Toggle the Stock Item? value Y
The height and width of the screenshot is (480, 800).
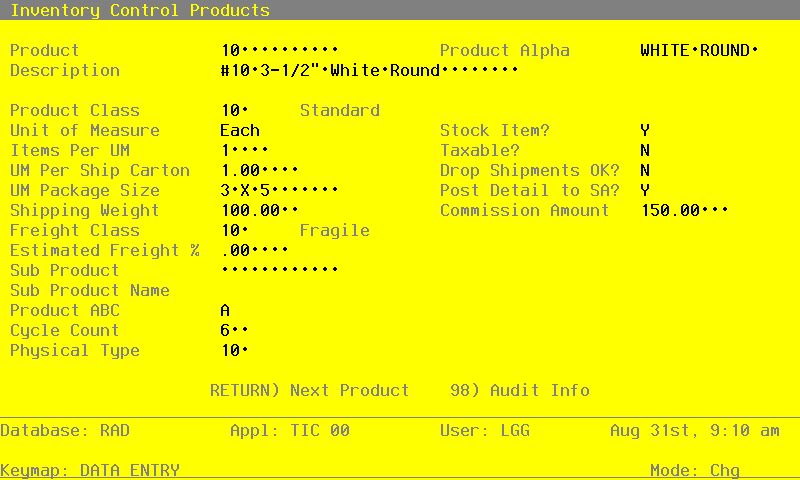click(x=645, y=130)
